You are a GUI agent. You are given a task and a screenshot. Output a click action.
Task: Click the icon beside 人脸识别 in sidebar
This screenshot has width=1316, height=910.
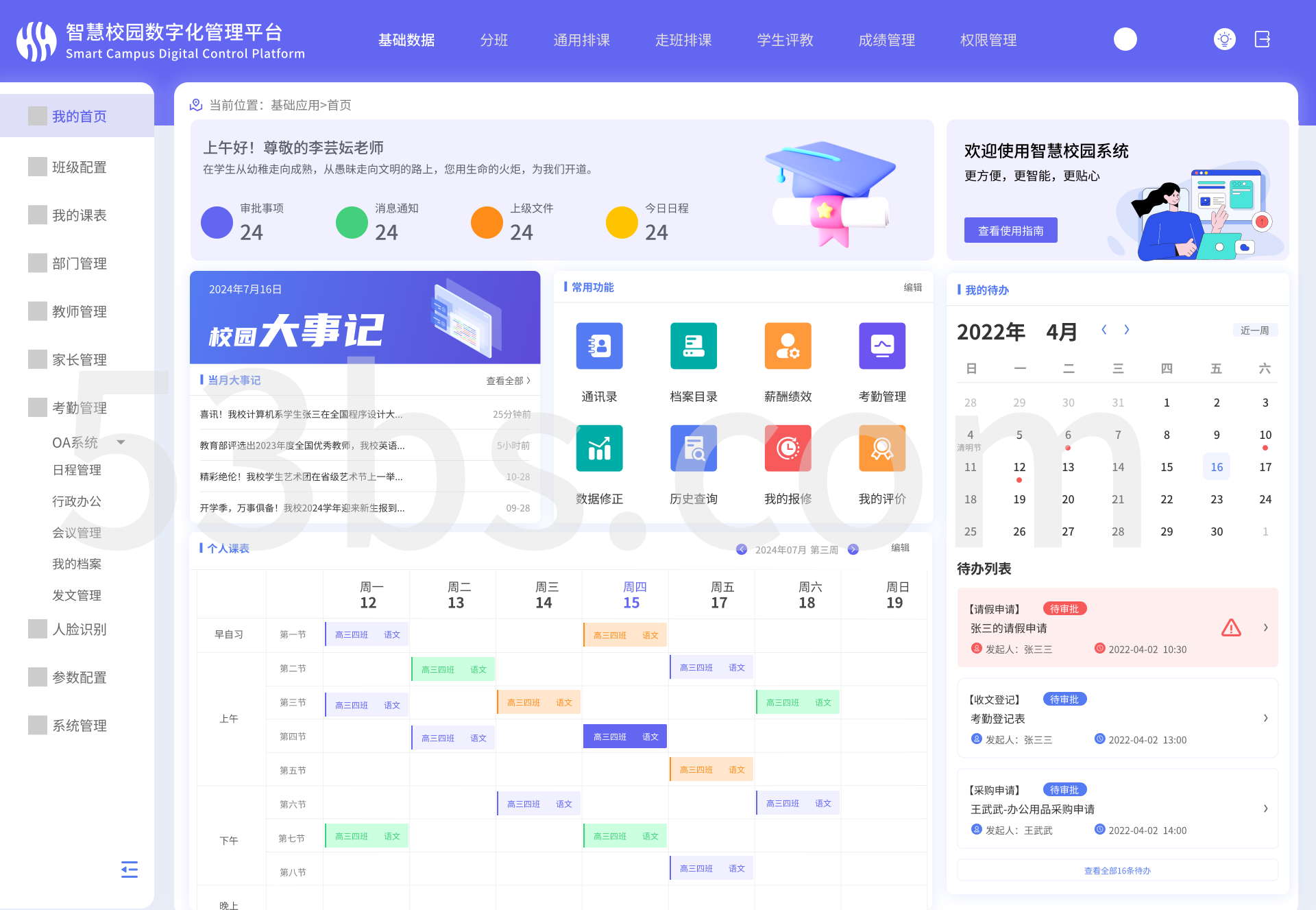click(x=38, y=629)
